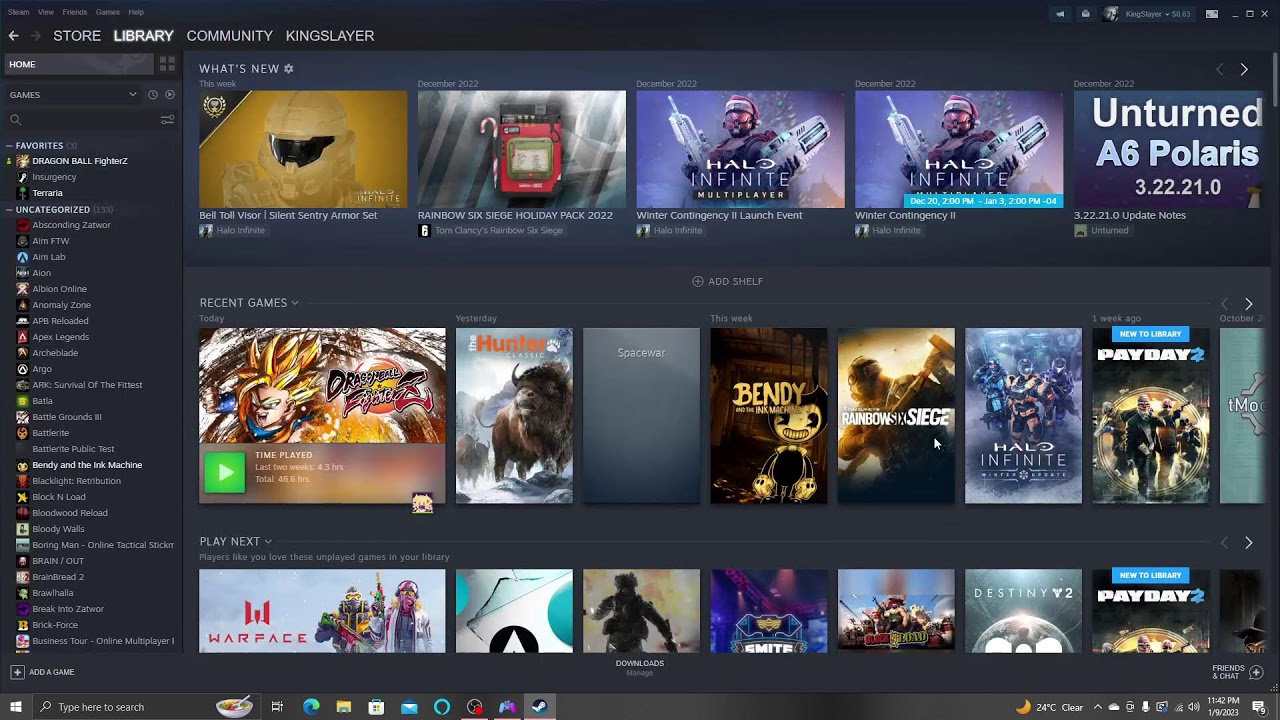Open SMITE in Play Next
Image resolution: width=1280 pixels, height=720 pixels.
(768, 611)
